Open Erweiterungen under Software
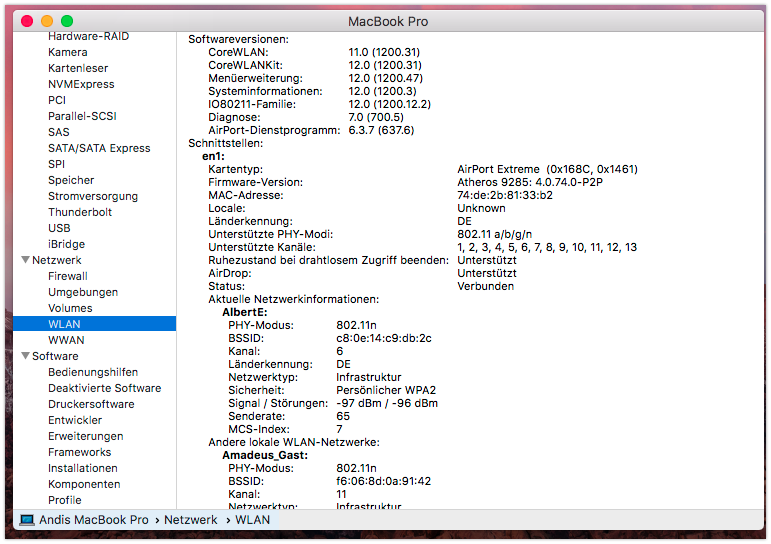The height and width of the screenshot is (544, 771). [x=86, y=436]
